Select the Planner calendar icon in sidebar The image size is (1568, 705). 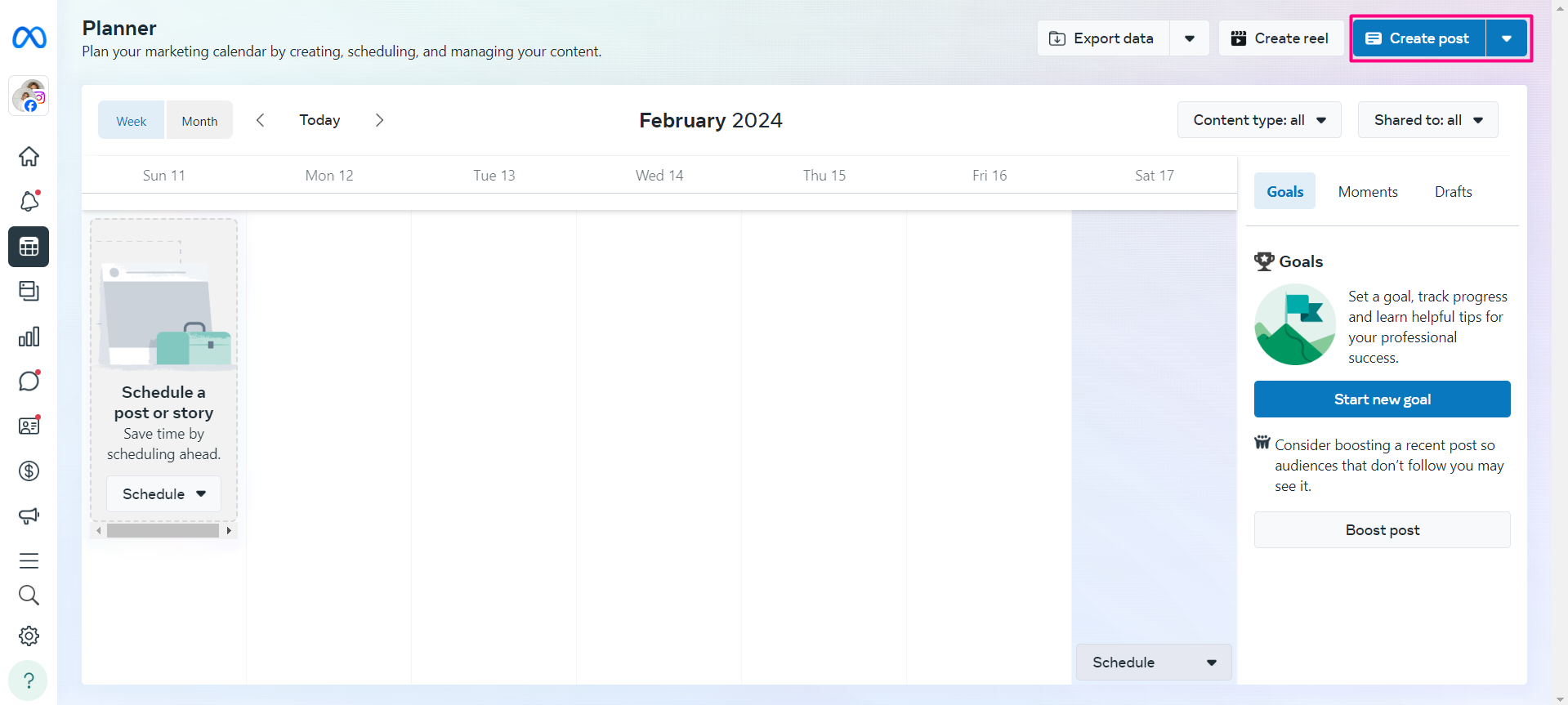29,247
